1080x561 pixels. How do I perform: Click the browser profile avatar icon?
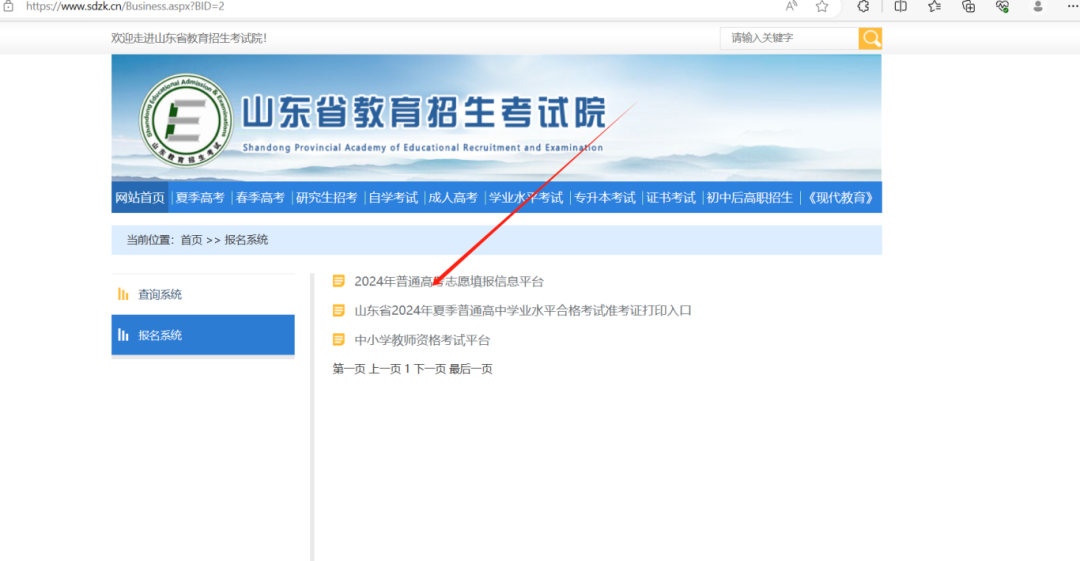(1037, 6)
